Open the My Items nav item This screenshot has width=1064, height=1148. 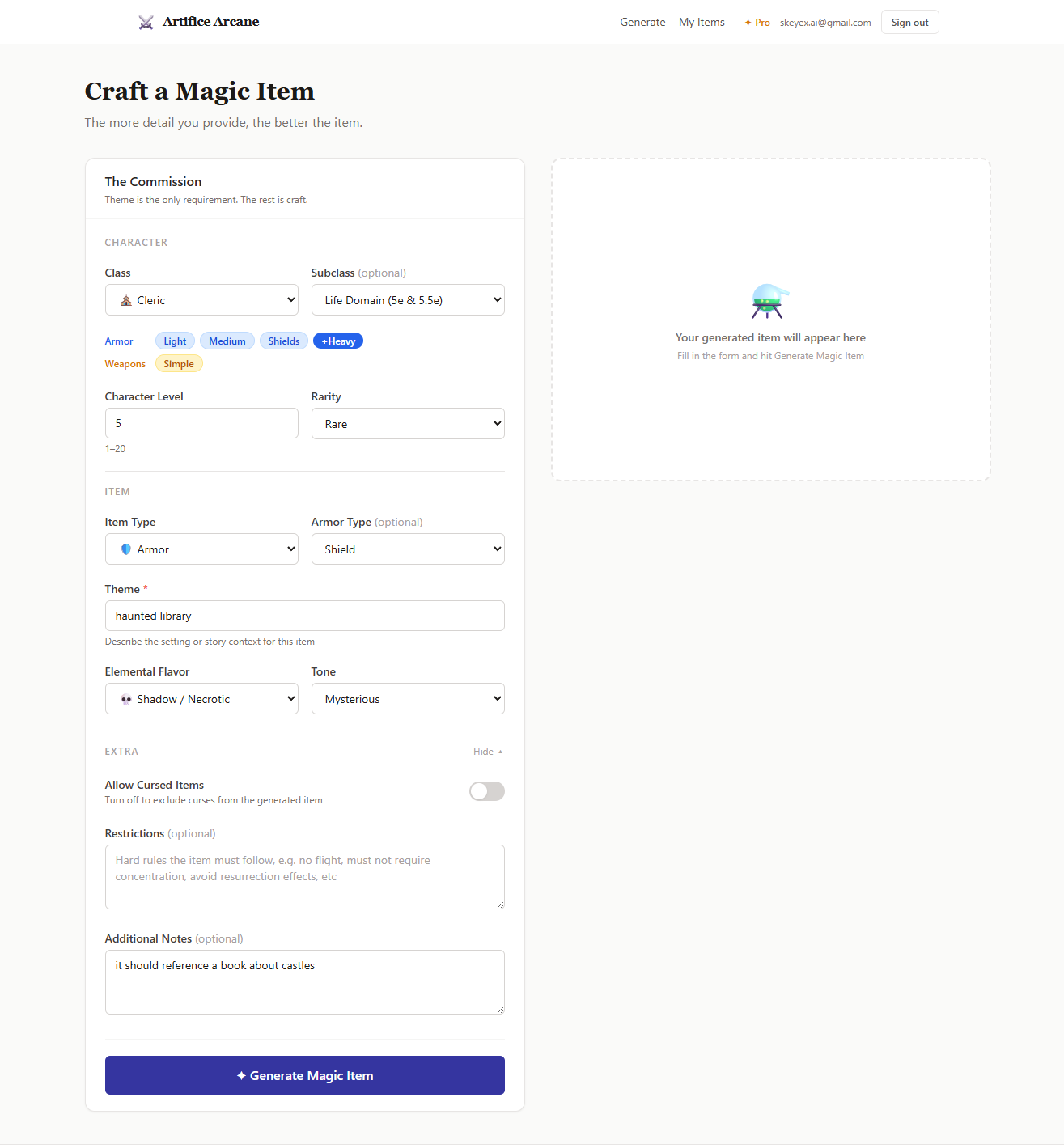702,23
